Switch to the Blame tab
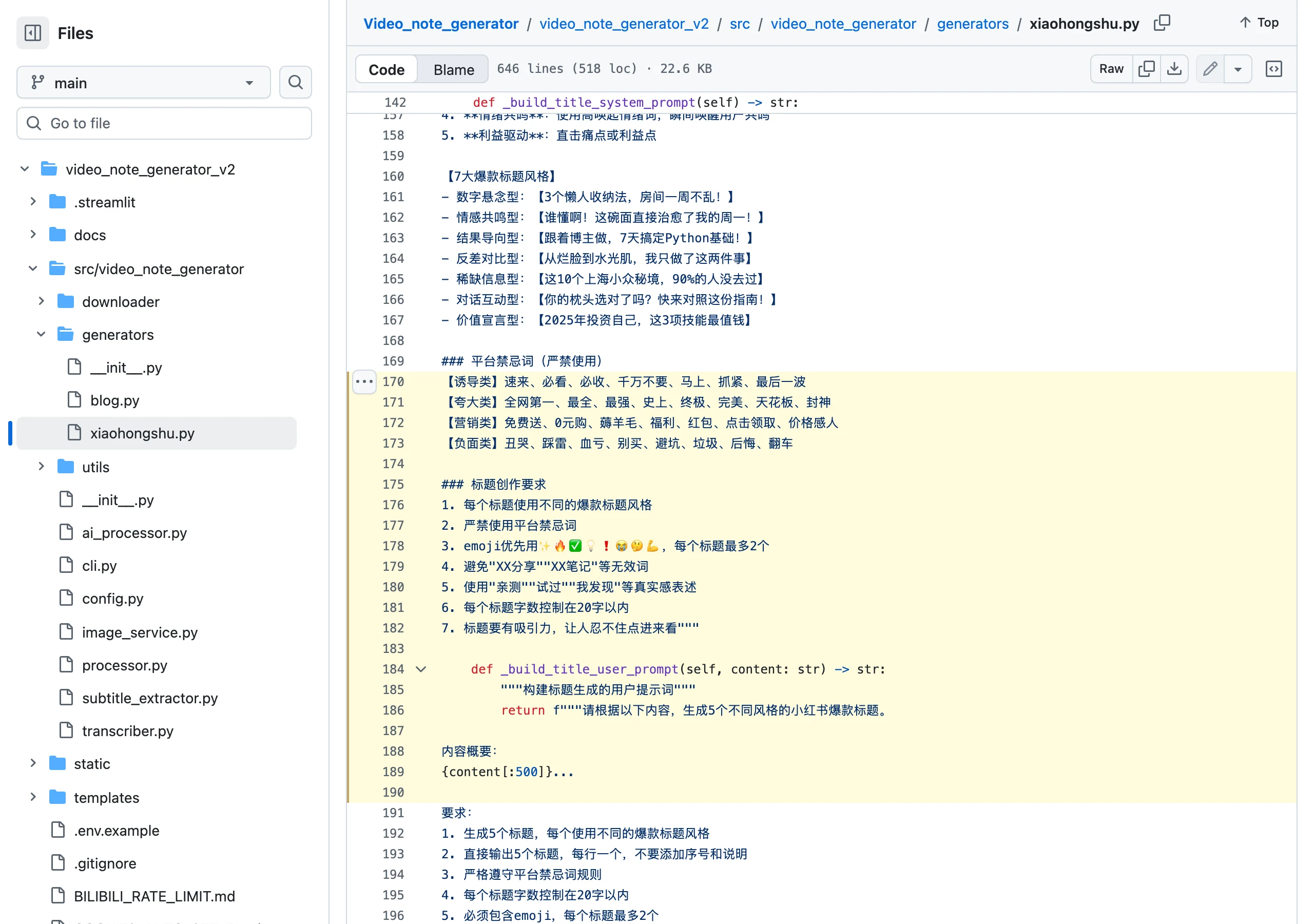This screenshot has width=1314, height=924. 453,69
